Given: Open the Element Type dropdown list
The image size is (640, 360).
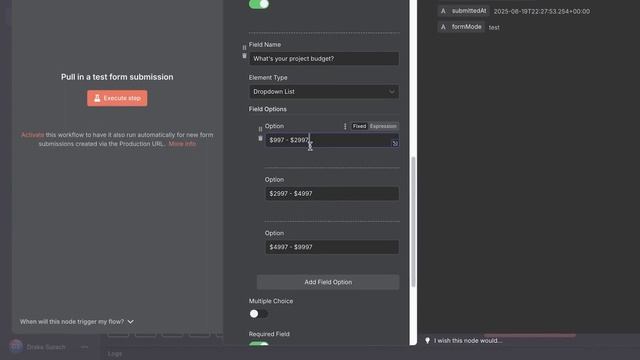Looking at the screenshot, I should click(x=324, y=92).
